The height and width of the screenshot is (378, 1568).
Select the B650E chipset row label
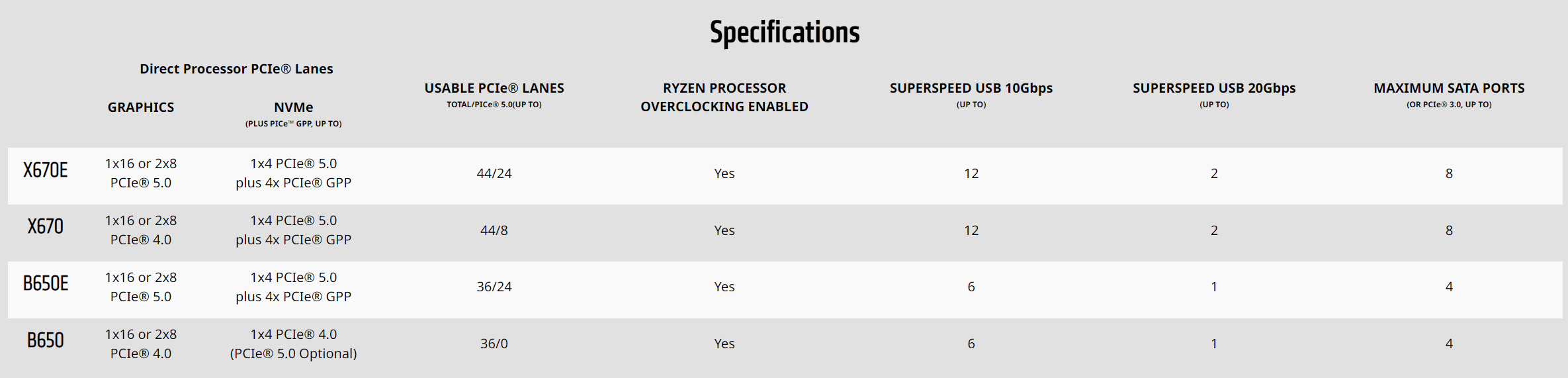pos(46,283)
